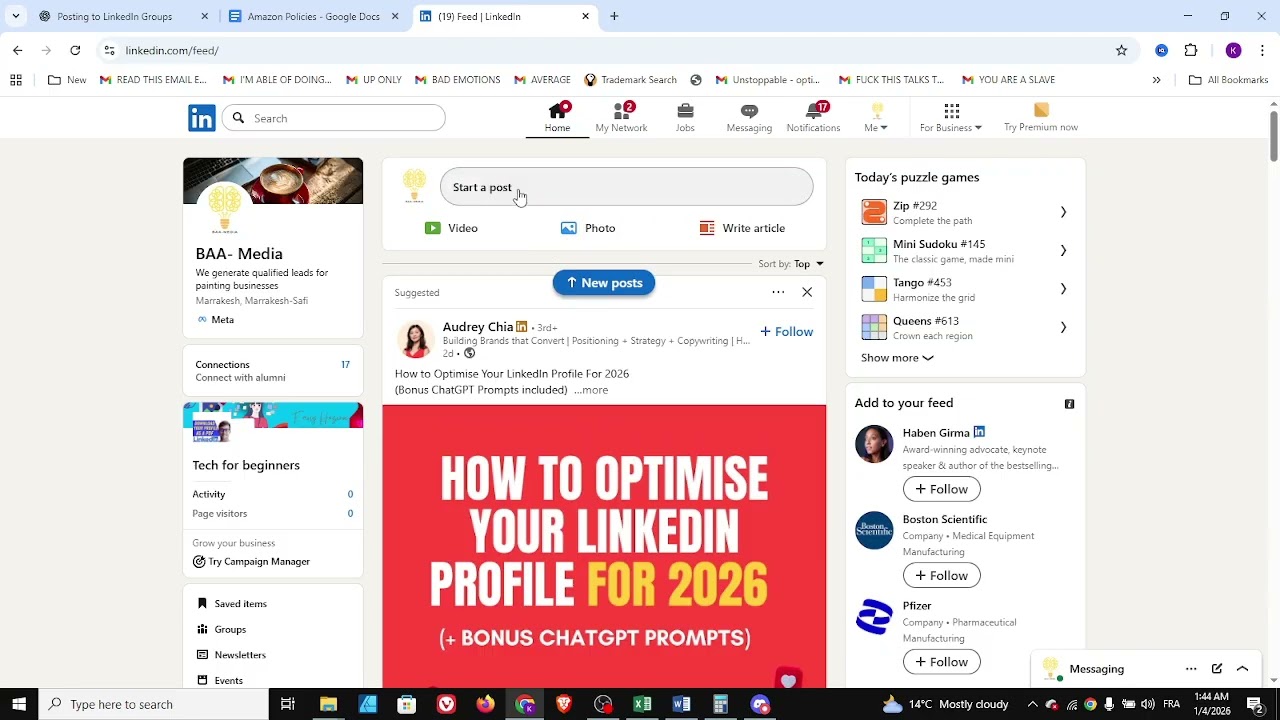Open Excel from taskbar

tap(642, 704)
